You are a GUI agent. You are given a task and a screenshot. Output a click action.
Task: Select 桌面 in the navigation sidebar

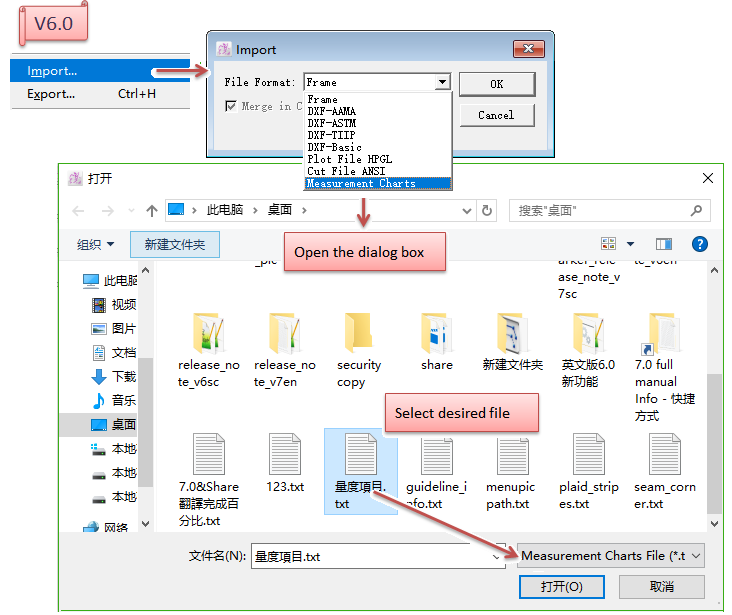coord(123,424)
